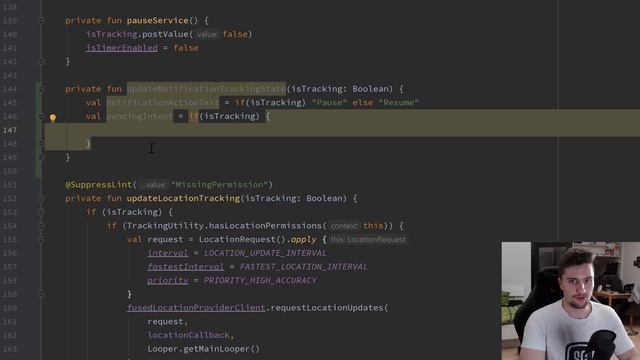
Task: Click the fusedLocationProviderClient reference
Action: click(196, 308)
